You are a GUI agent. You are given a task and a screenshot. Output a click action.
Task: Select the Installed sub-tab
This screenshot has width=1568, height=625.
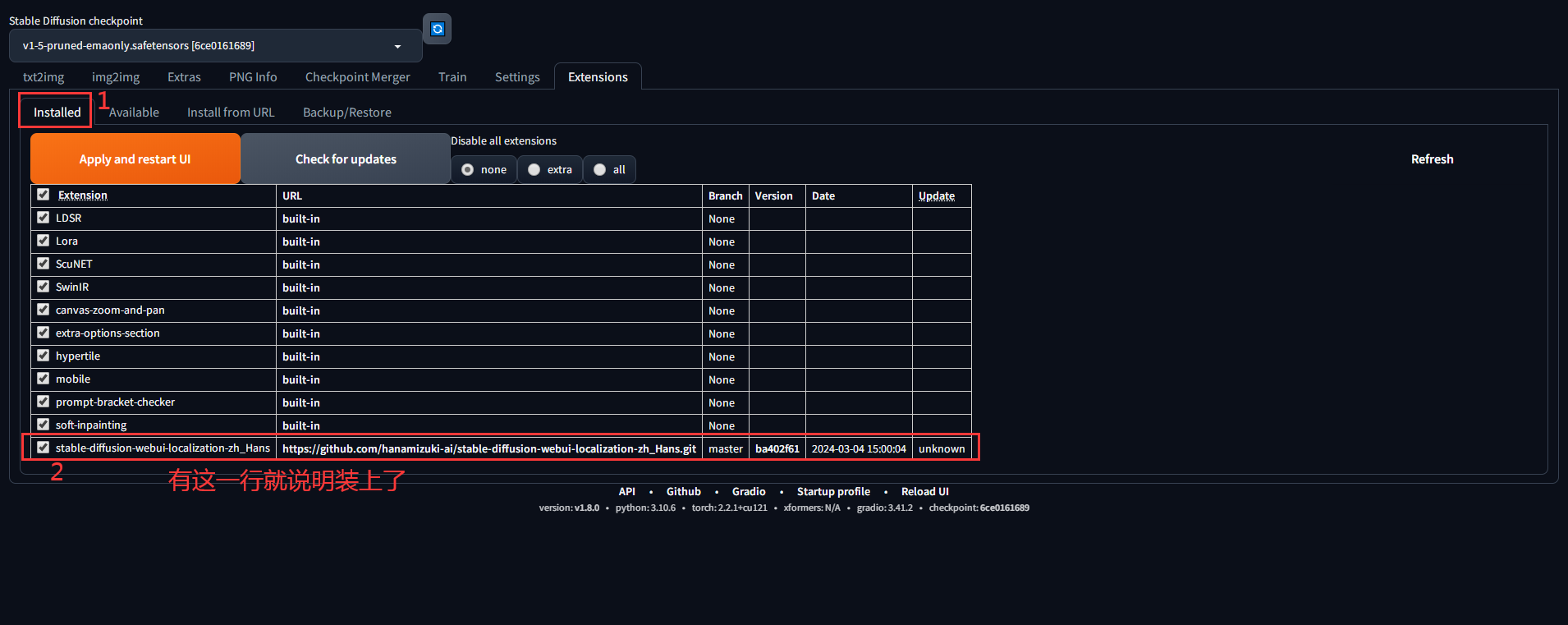coord(57,113)
